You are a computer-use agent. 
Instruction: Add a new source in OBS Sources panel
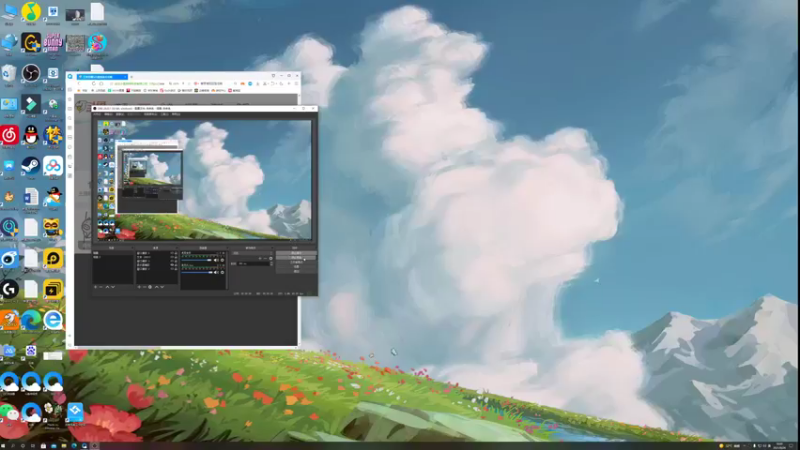click(x=139, y=287)
